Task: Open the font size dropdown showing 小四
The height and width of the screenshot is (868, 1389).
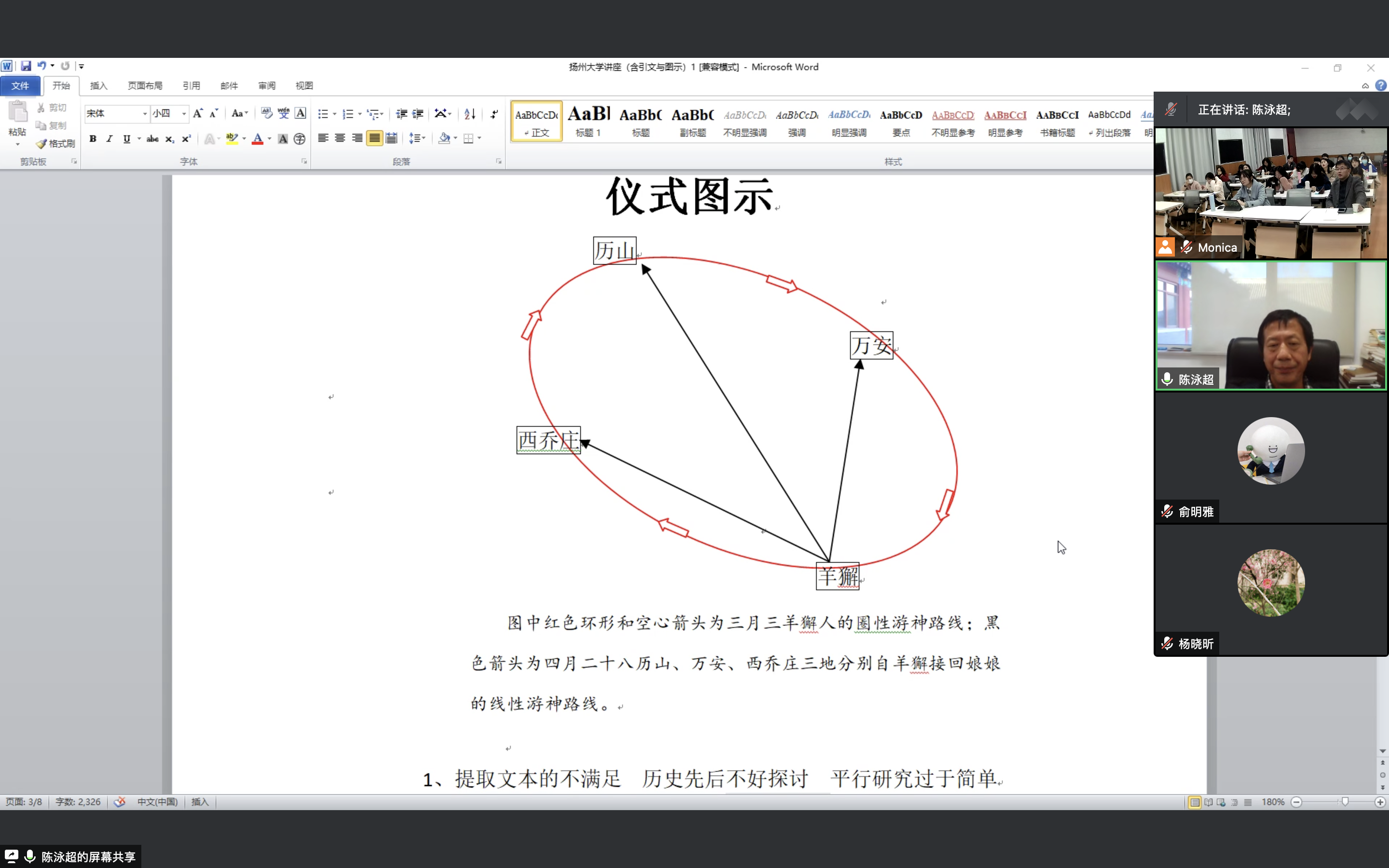Action: [184, 114]
